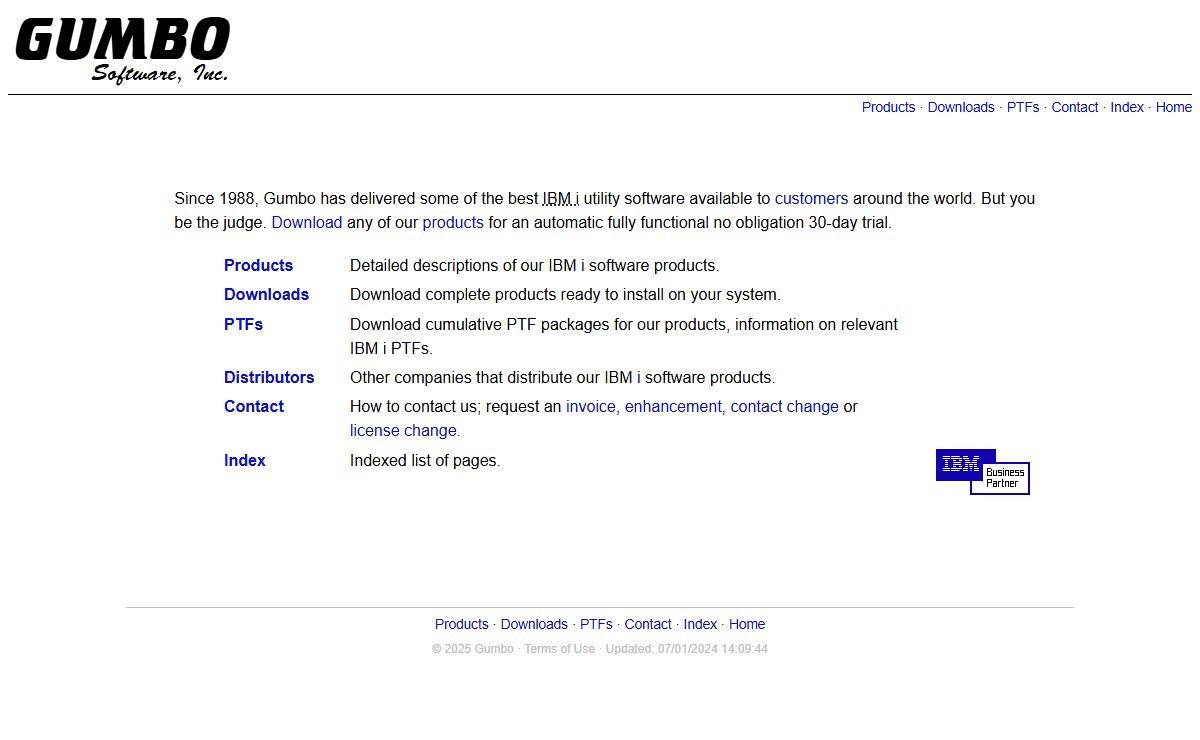Open Downloads in the footer navigation
This screenshot has height=740, width=1200.
click(x=534, y=624)
